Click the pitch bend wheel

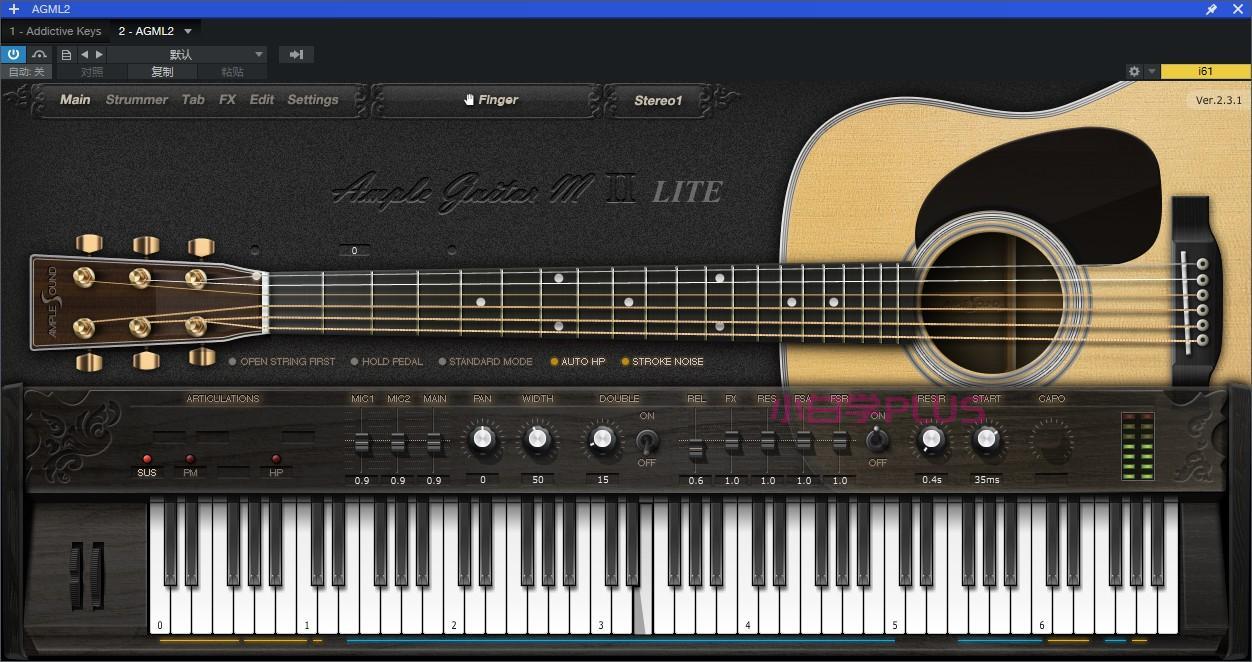tap(77, 575)
